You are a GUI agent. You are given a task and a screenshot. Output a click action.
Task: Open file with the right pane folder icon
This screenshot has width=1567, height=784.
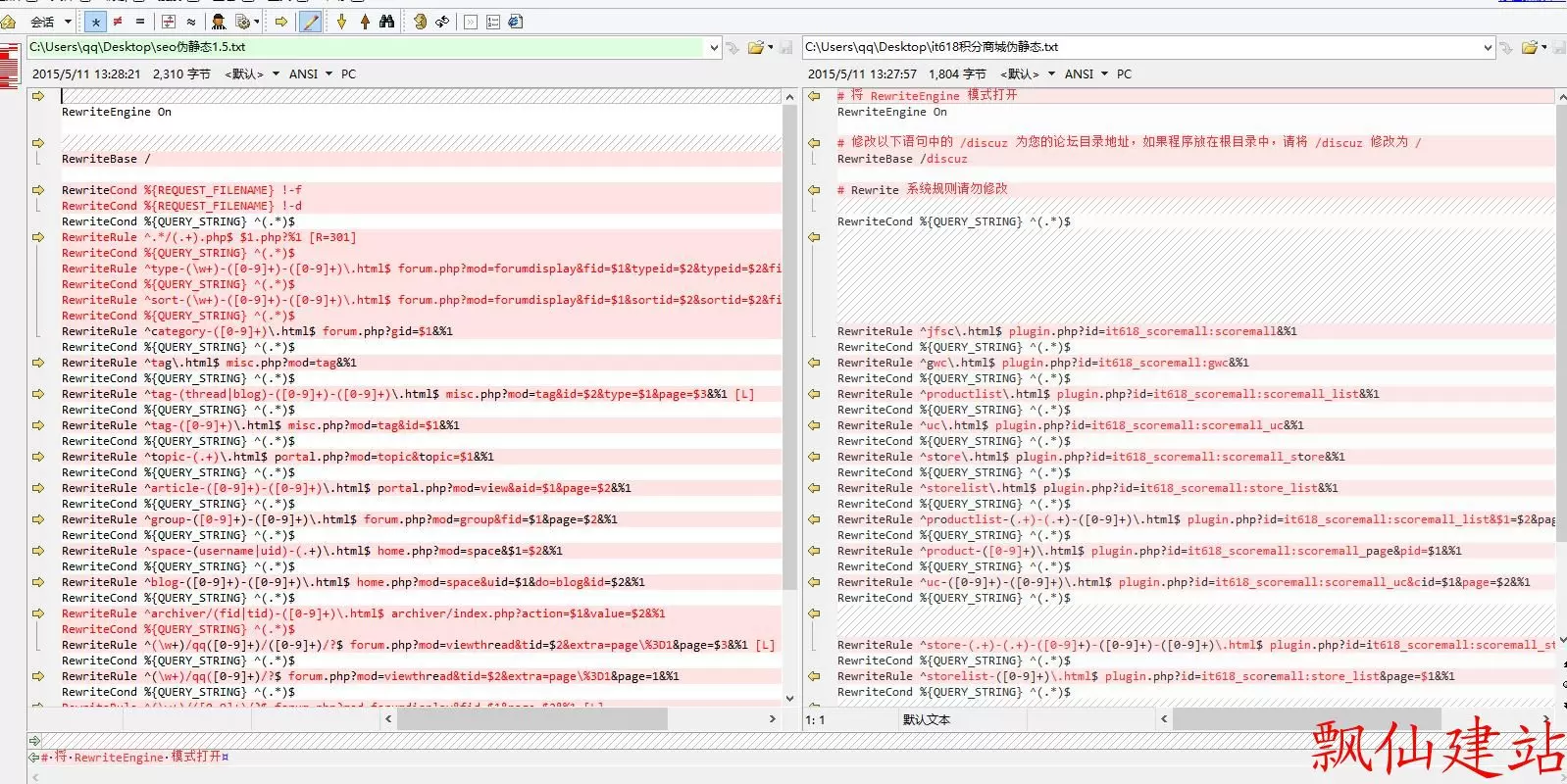coord(1529,47)
